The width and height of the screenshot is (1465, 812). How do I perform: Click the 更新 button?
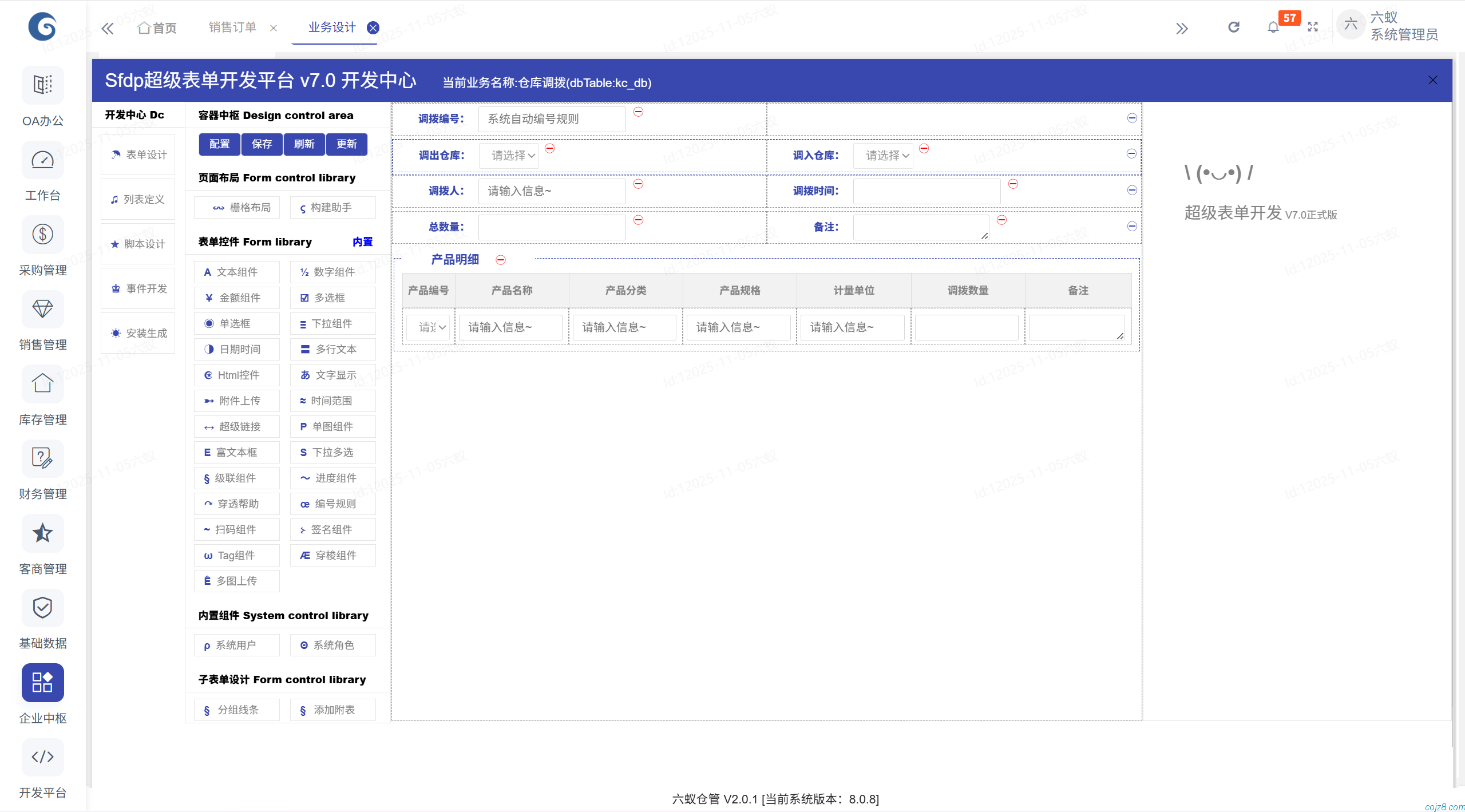[346, 144]
